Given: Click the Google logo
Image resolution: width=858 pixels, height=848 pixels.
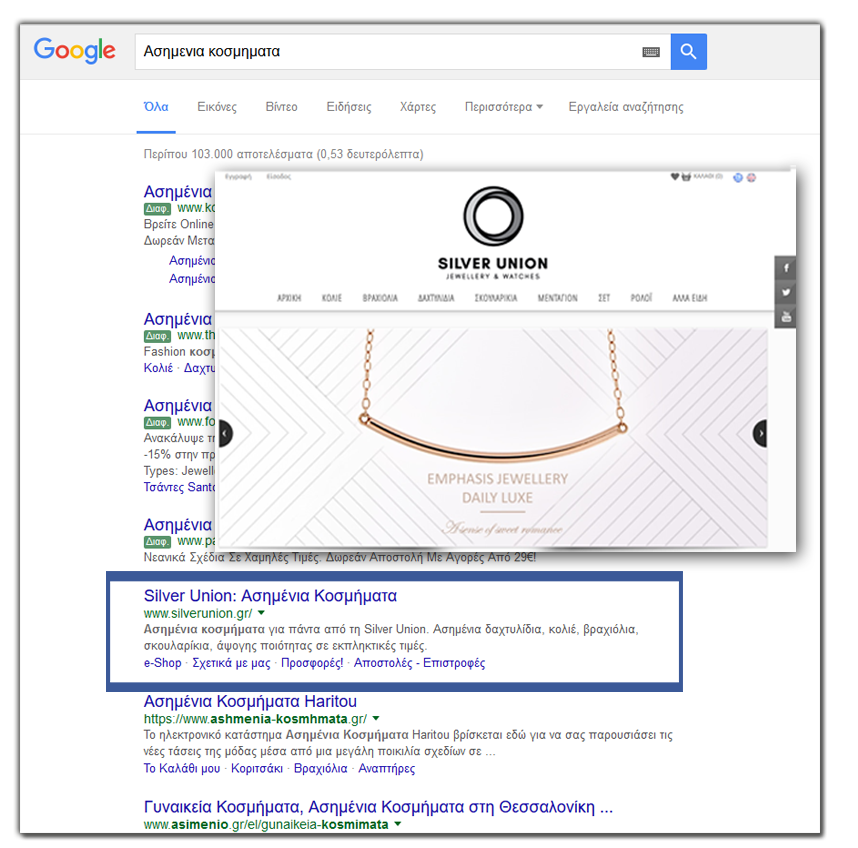Looking at the screenshot, I should tap(74, 50).
